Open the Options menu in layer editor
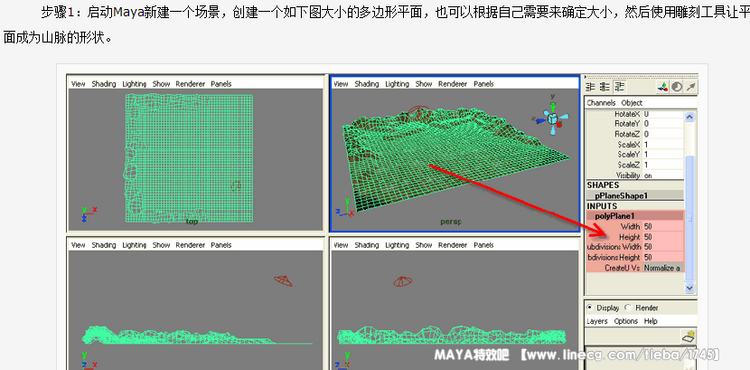Image resolution: width=750 pixels, height=370 pixels. [626, 321]
